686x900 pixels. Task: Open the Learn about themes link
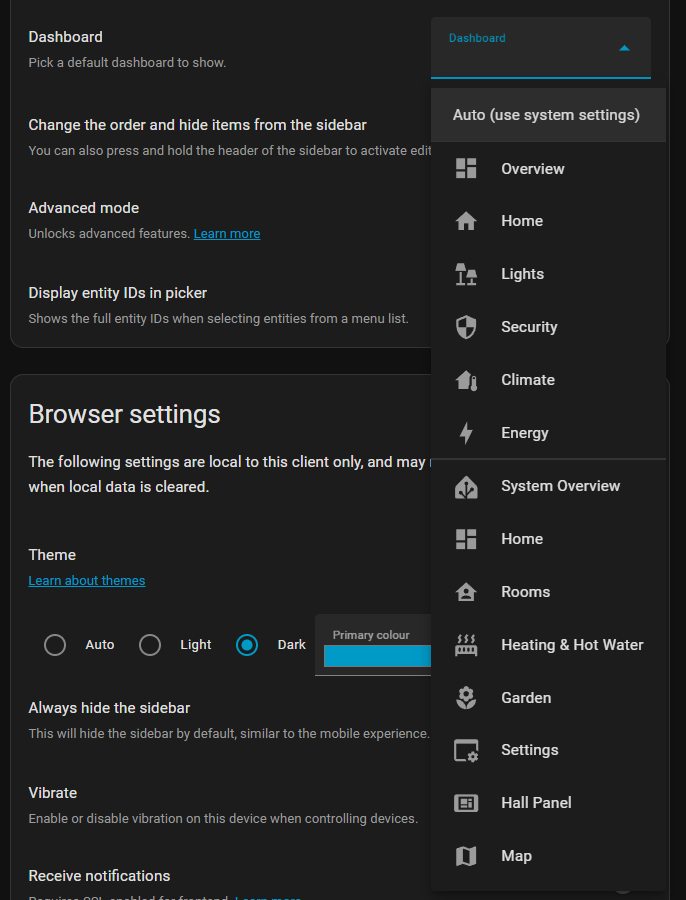pos(87,581)
